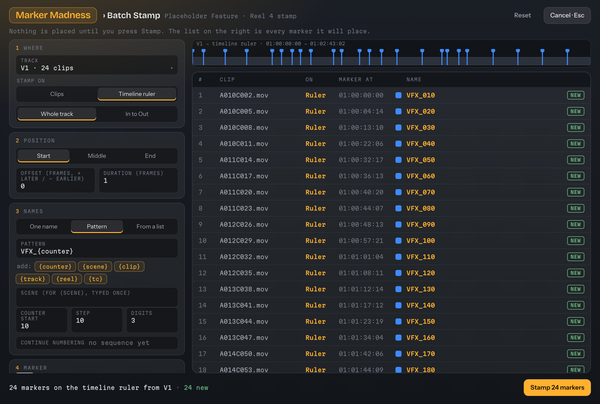Click the Marker Madness logo button
Screen dimensions: 600x404
point(53,15)
